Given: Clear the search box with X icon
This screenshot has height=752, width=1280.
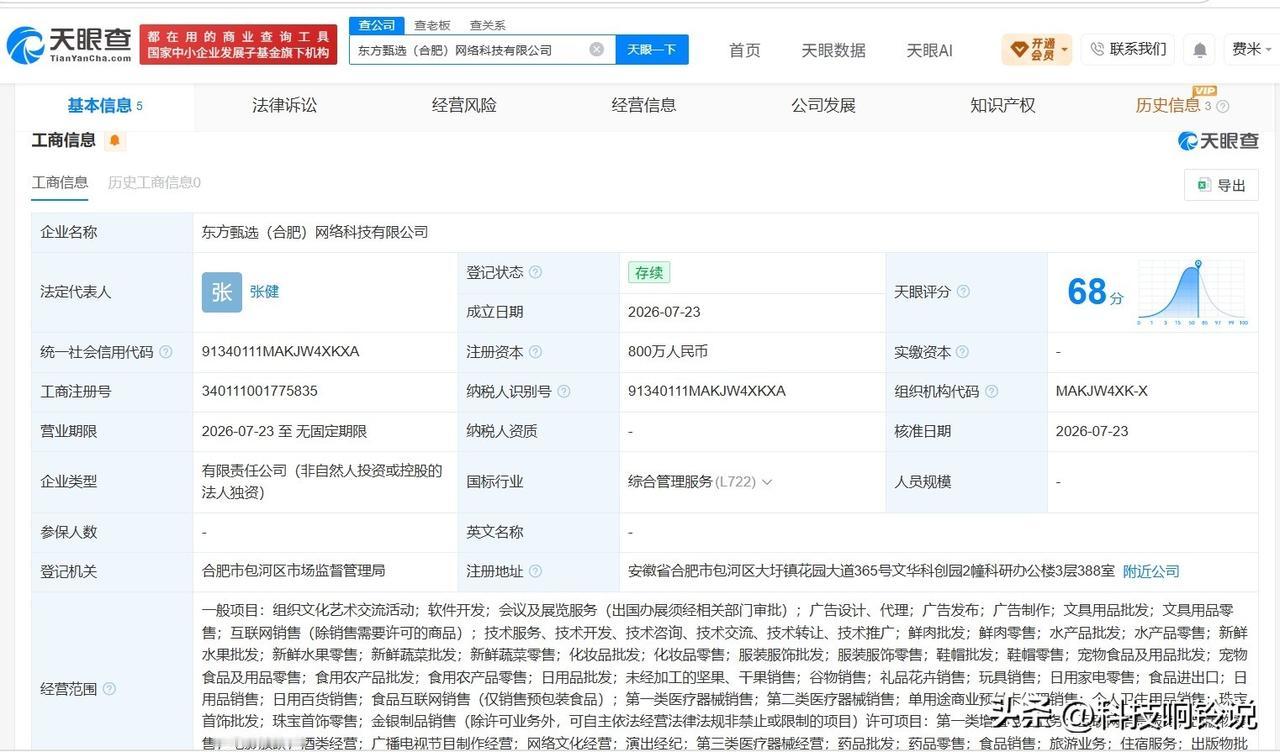Looking at the screenshot, I should pos(597,49).
